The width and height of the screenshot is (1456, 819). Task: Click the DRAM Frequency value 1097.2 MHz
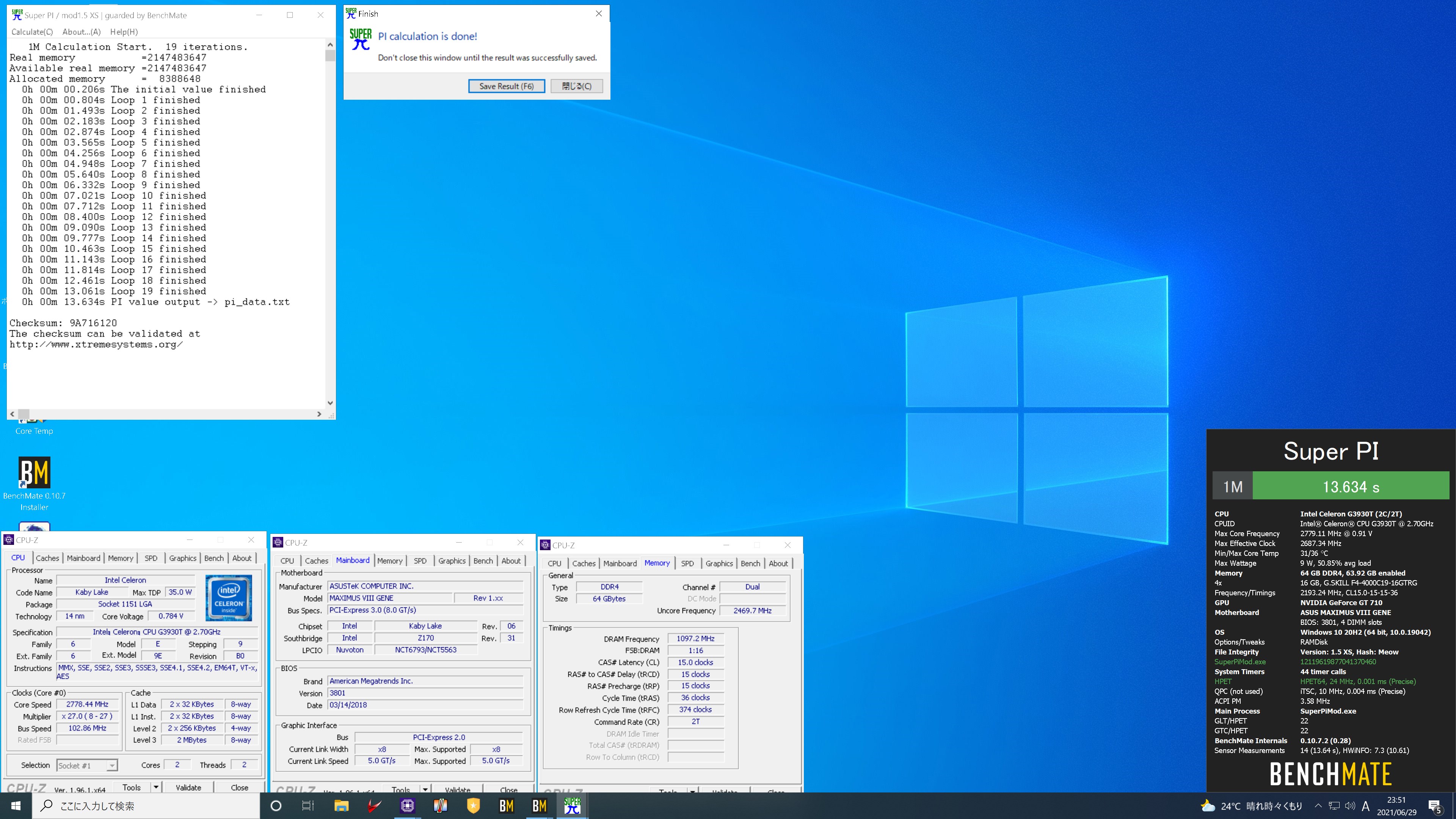click(695, 639)
